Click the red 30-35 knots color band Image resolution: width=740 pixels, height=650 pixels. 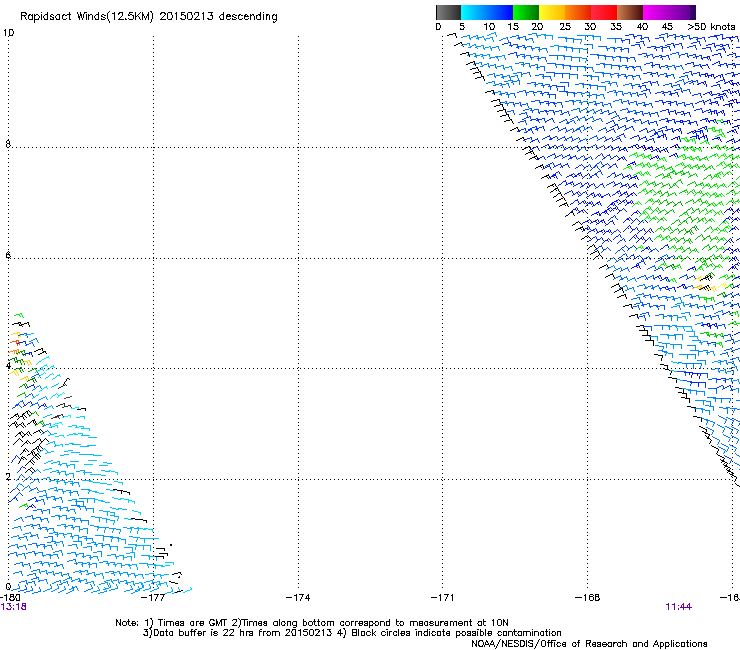coord(604,12)
